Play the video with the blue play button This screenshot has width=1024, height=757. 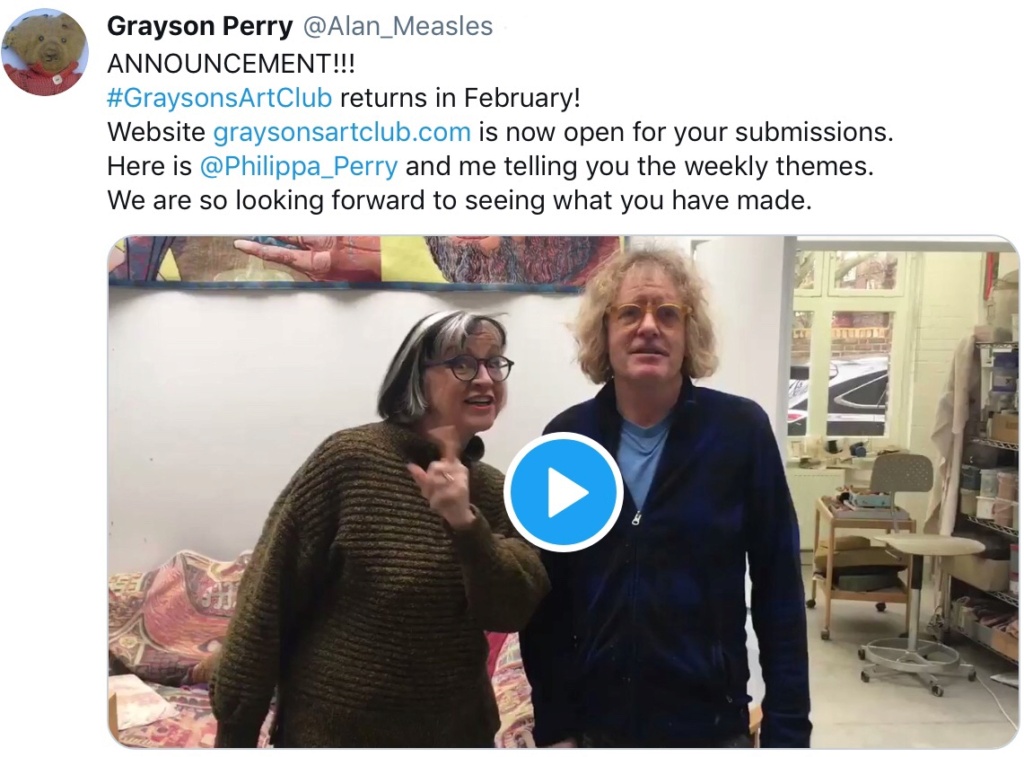pyautogui.click(x=563, y=492)
